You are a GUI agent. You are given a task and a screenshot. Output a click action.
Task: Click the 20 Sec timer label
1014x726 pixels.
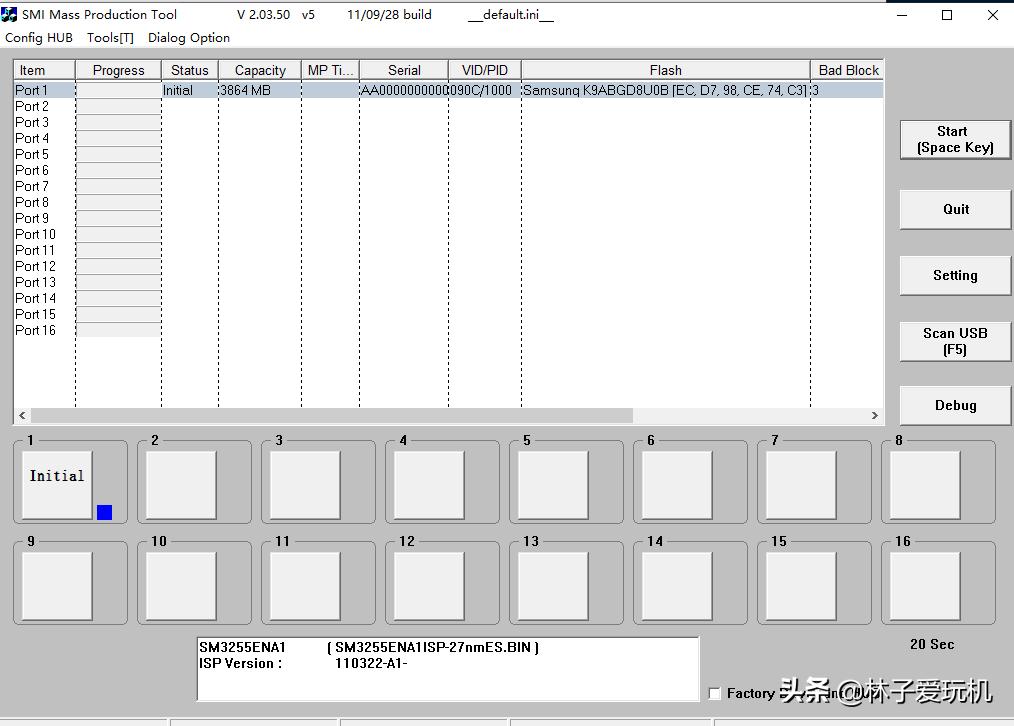(932, 644)
